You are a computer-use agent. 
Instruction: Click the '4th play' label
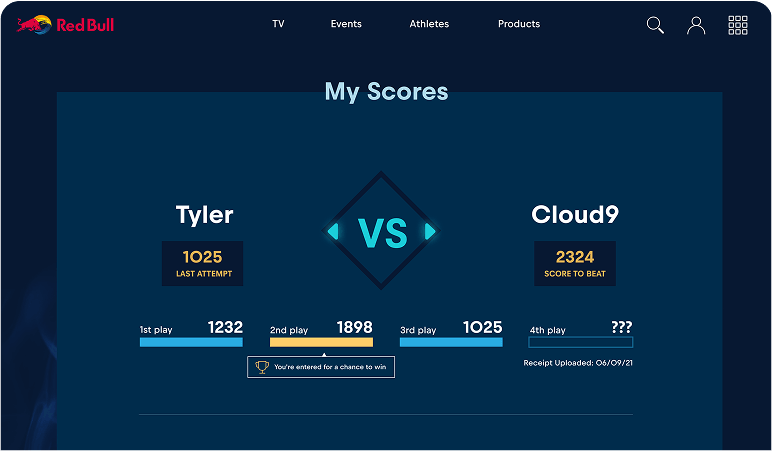(x=547, y=330)
